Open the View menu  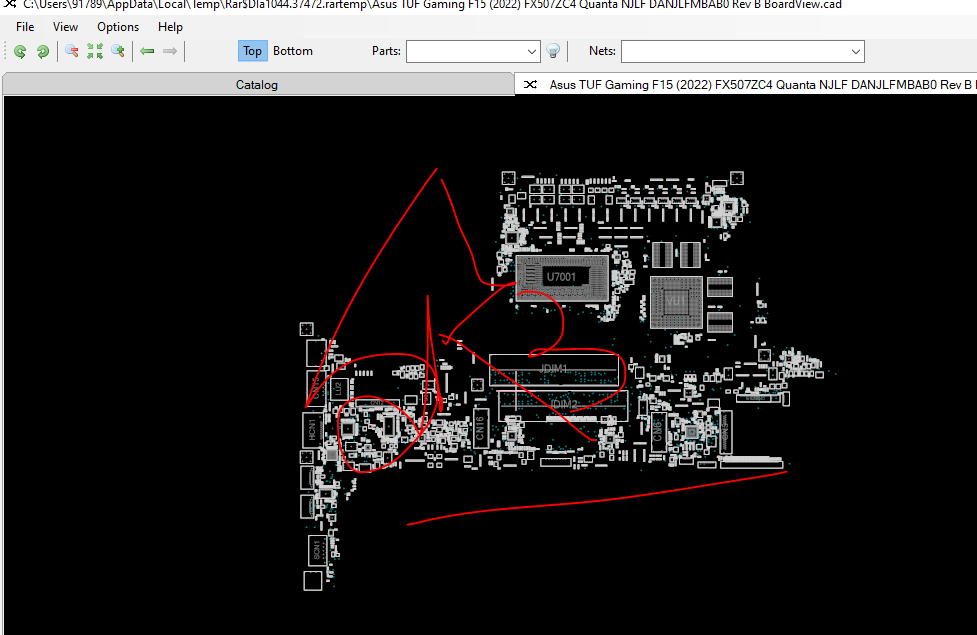tap(65, 27)
